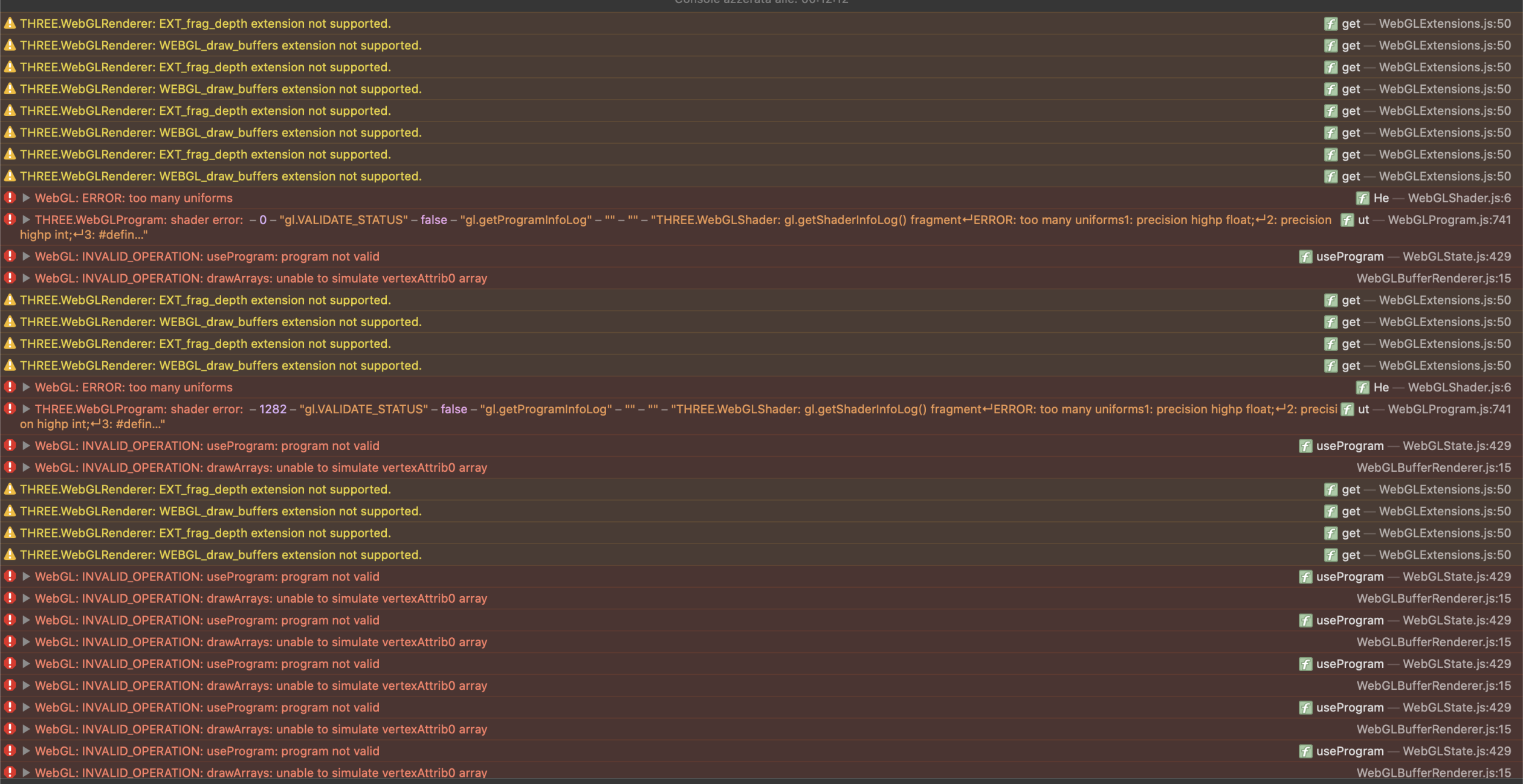Expand the shader error entry with status 0
The width and height of the screenshot is (1523, 784).
(x=26, y=219)
